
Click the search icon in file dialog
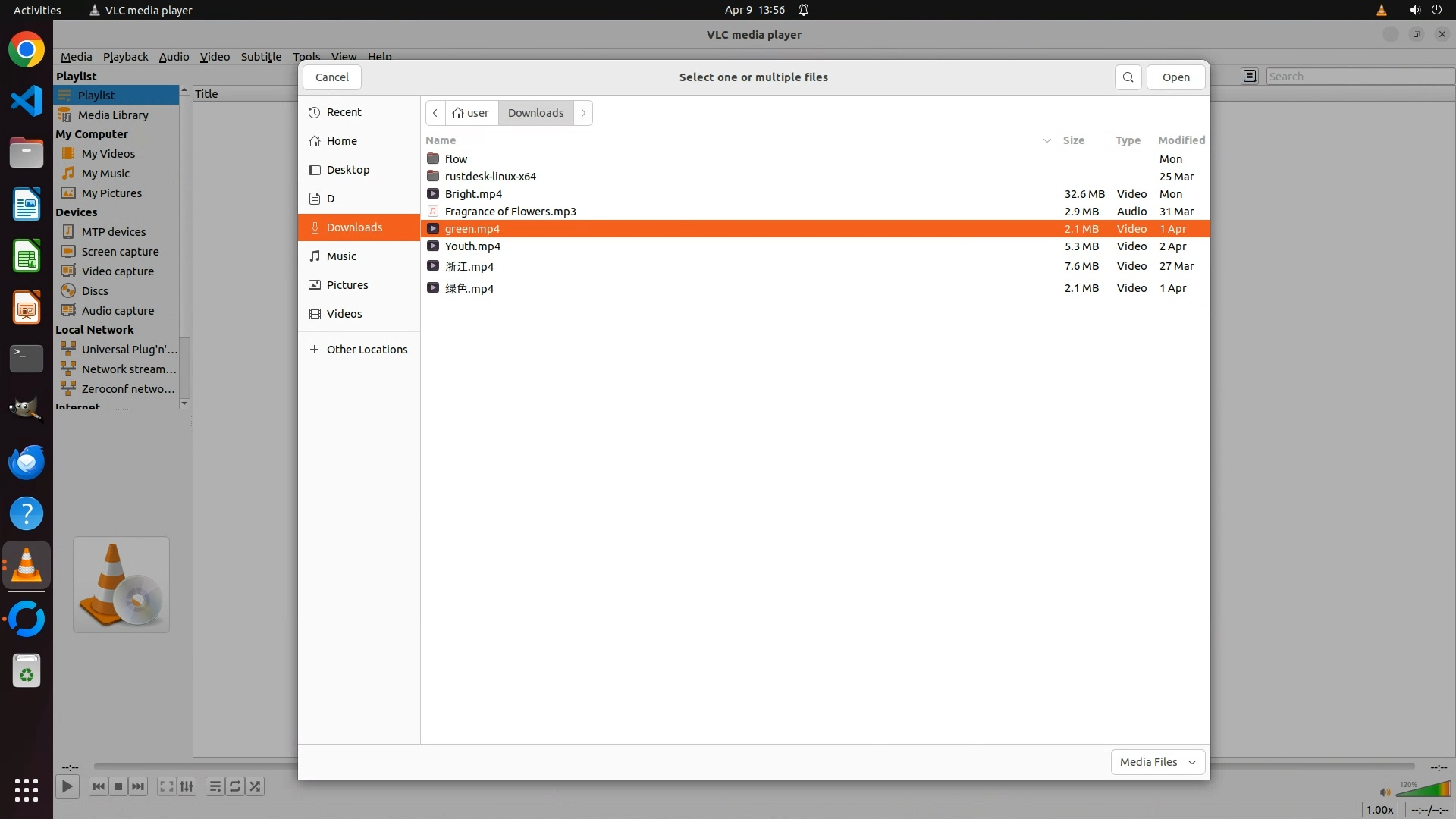[1128, 77]
